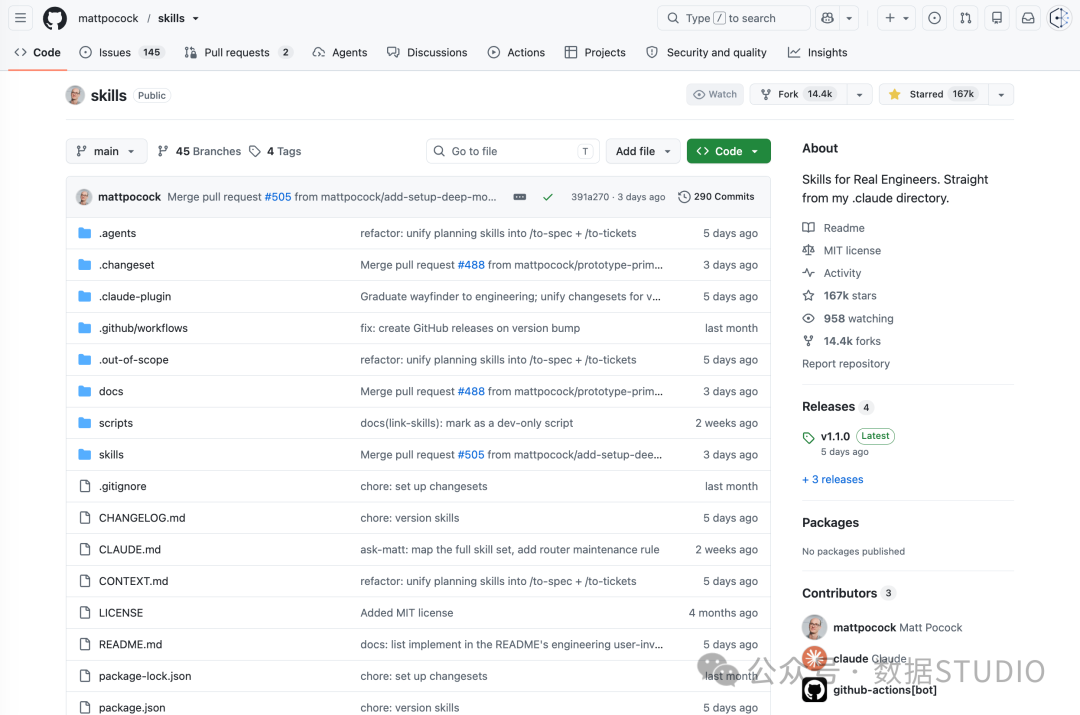Open the CLAUDE.md file

coord(129,550)
